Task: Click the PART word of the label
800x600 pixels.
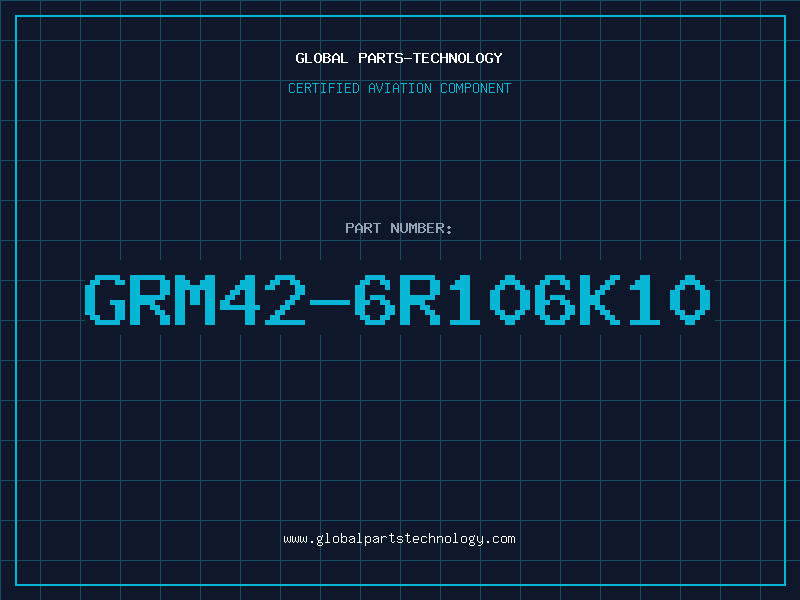Action: (x=363, y=228)
